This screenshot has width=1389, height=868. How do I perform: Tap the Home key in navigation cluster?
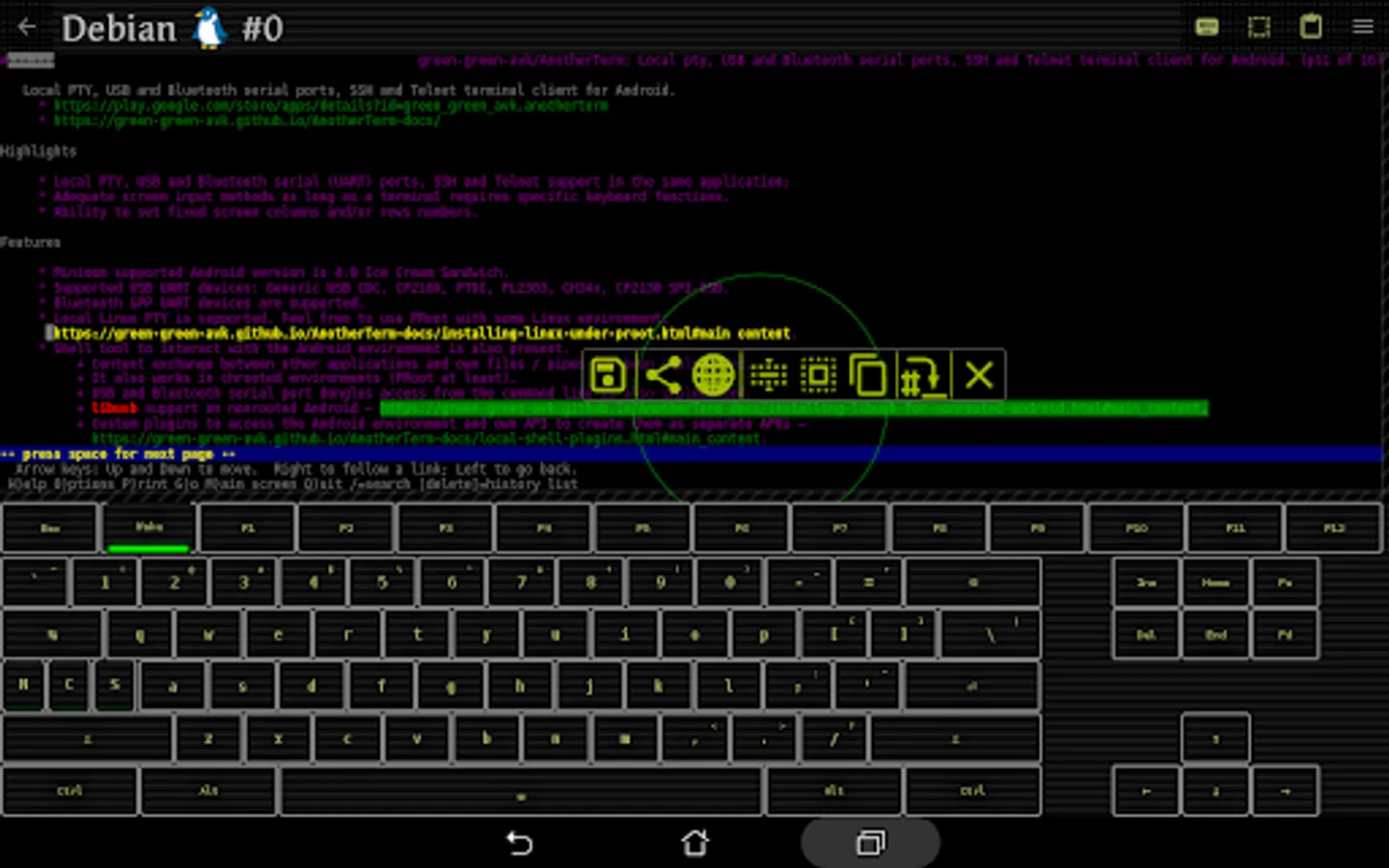(x=1215, y=583)
